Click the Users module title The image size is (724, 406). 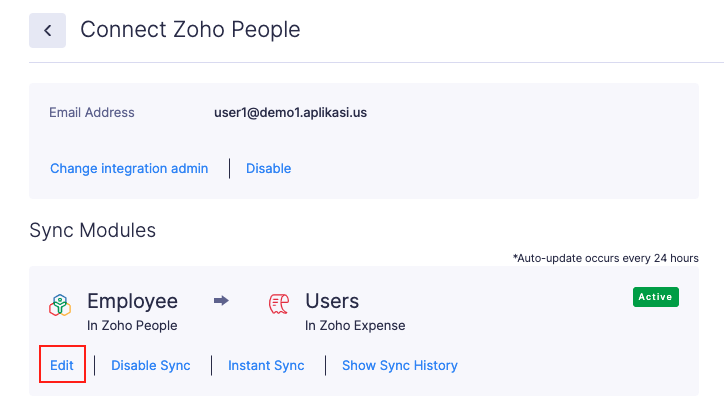332,301
